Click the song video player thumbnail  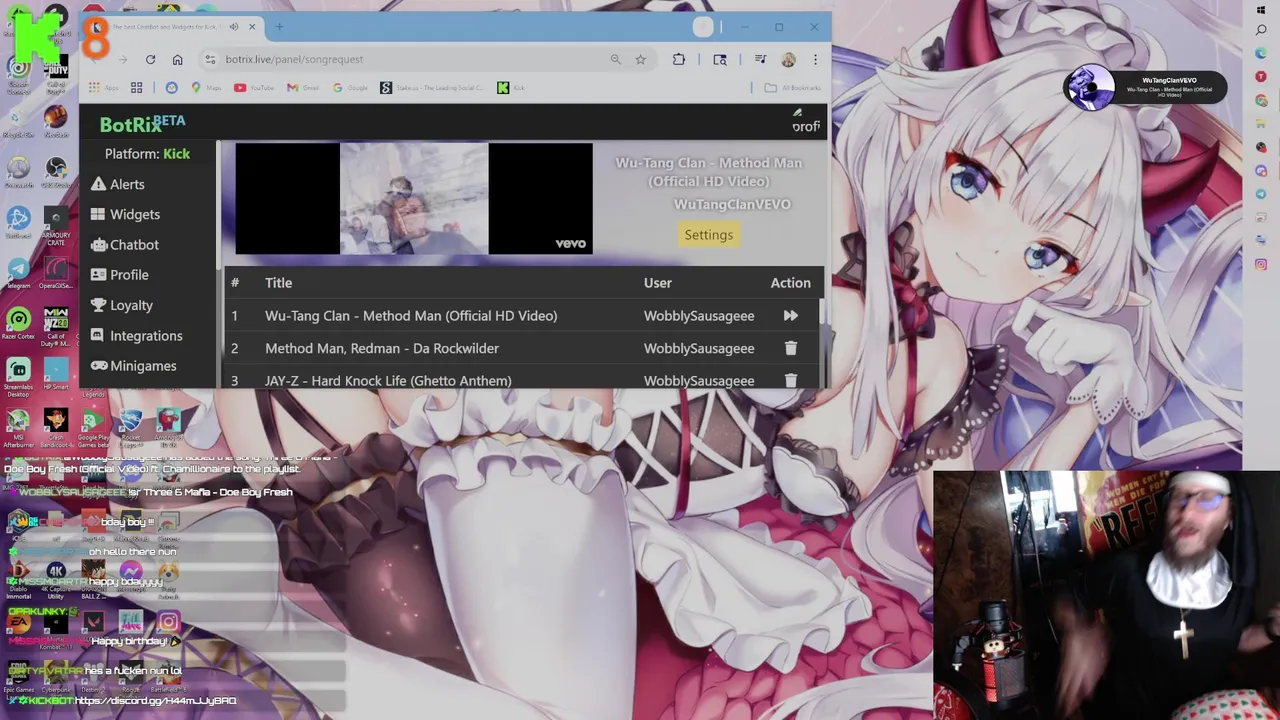(414, 199)
